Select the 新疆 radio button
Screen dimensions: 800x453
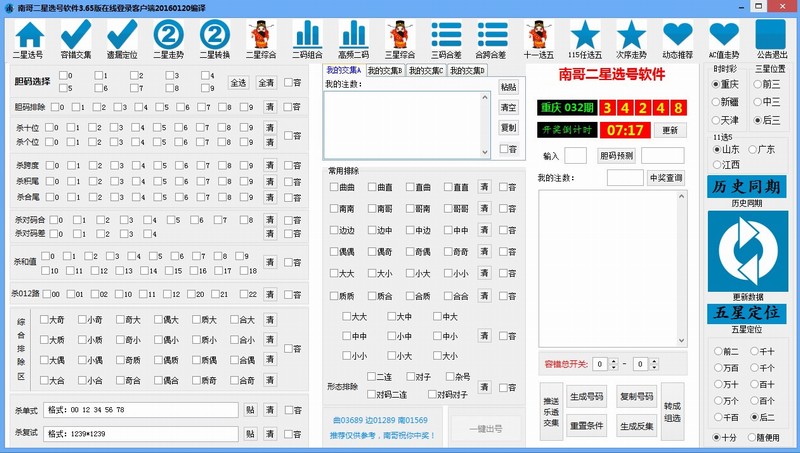(717, 102)
